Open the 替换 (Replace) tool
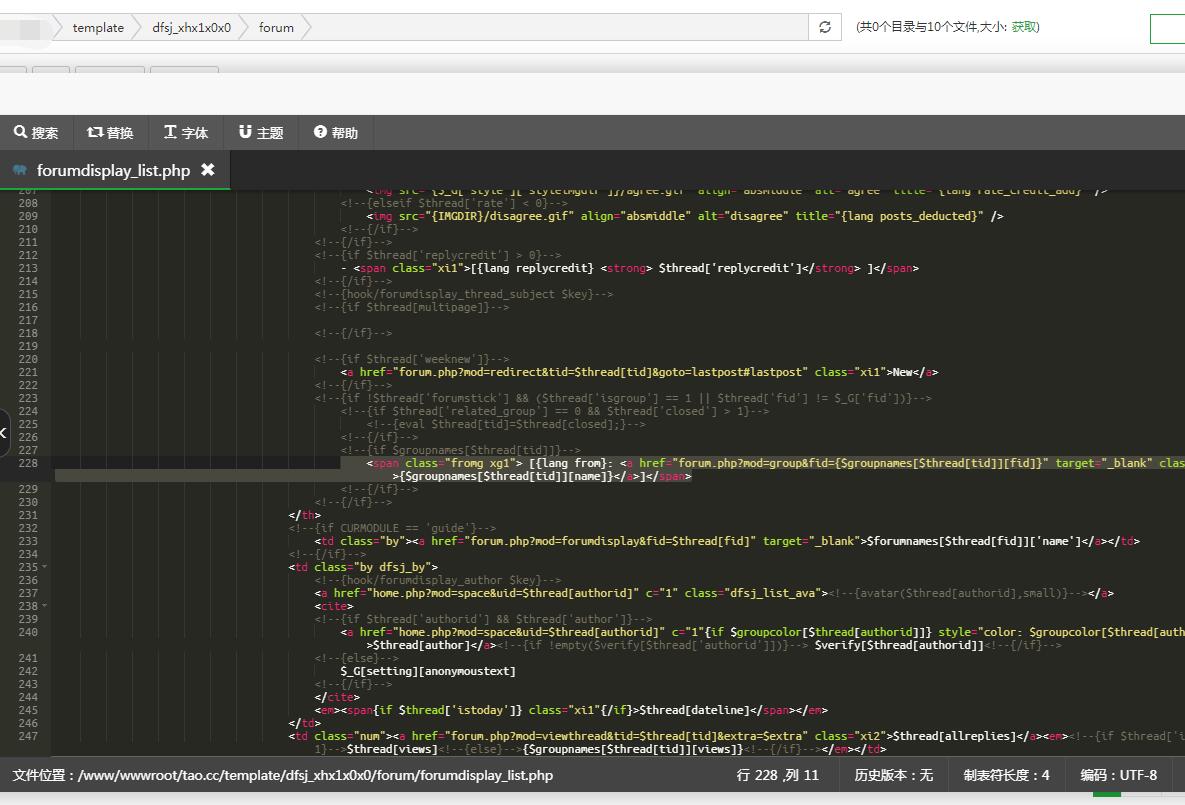The width and height of the screenshot is (1185, 805). 110,132
